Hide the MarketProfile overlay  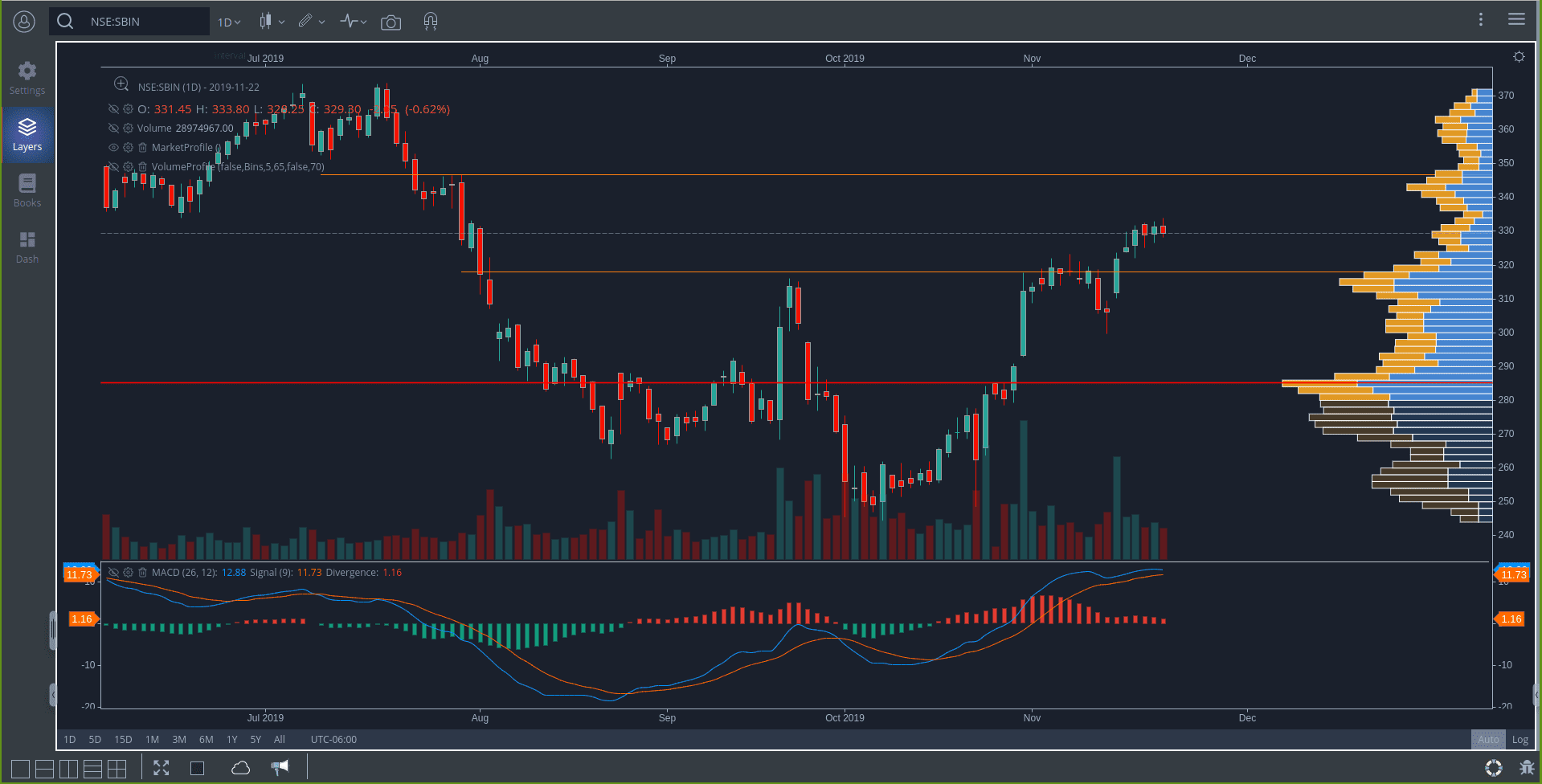pyautogui.click(x=113, y=147)
